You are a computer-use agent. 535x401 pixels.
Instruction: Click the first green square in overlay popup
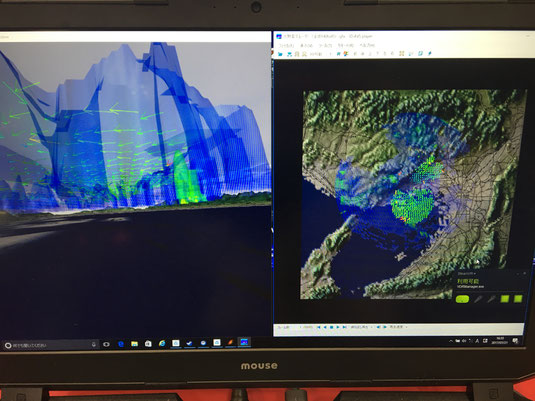click(505, 299)
